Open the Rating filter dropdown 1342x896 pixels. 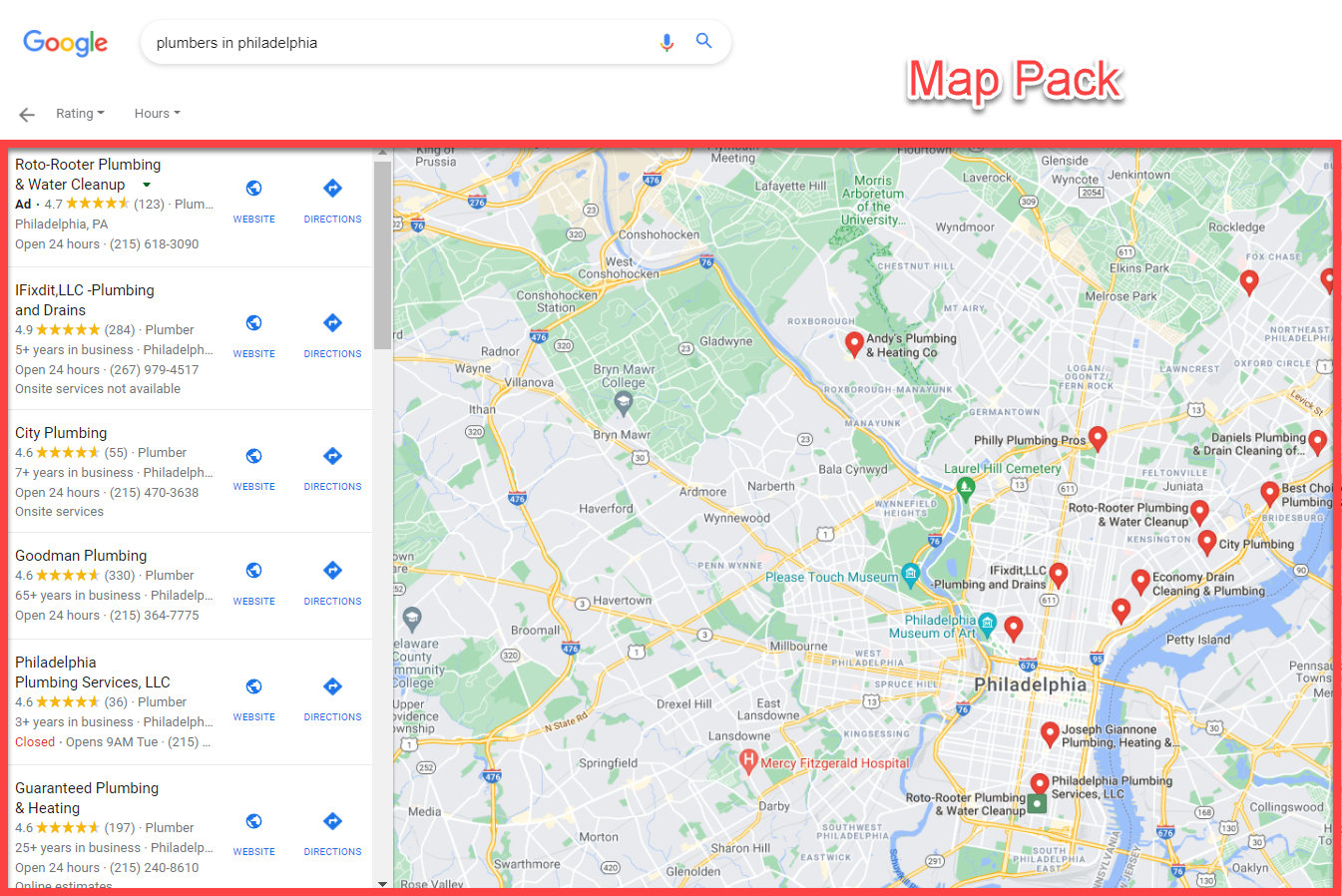(80, 114)
